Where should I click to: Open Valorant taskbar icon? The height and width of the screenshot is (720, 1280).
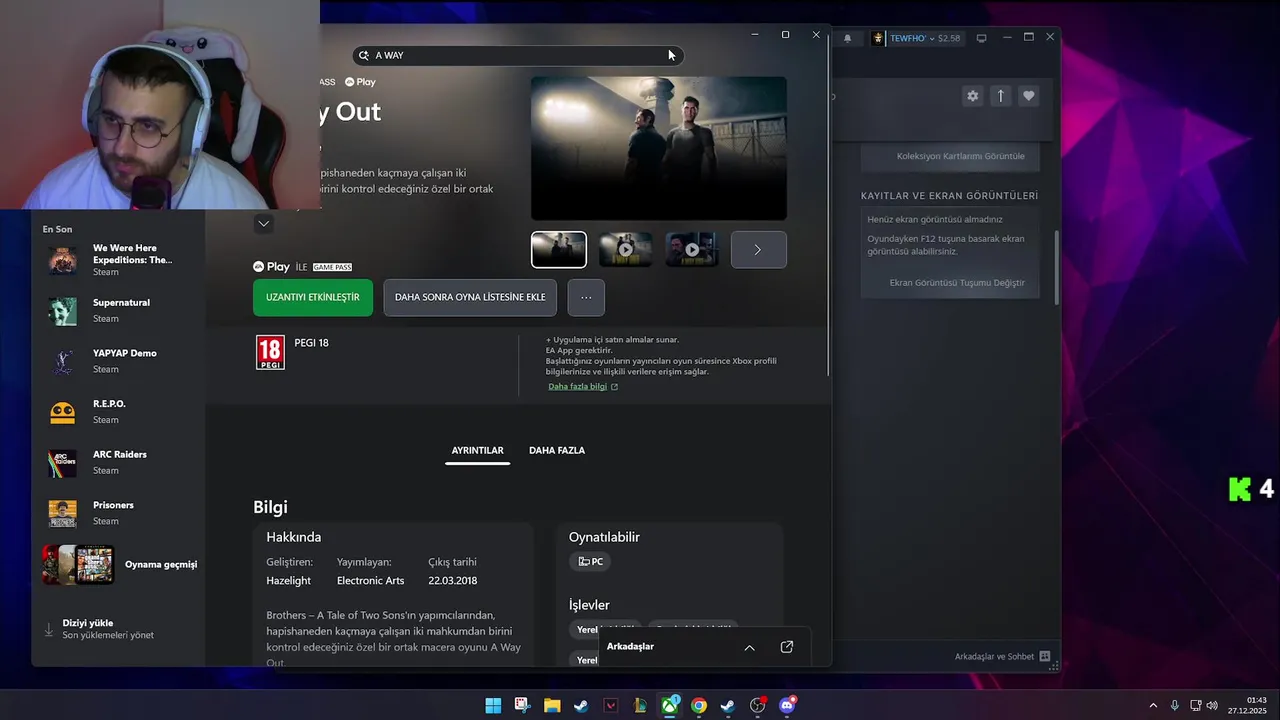611,706
